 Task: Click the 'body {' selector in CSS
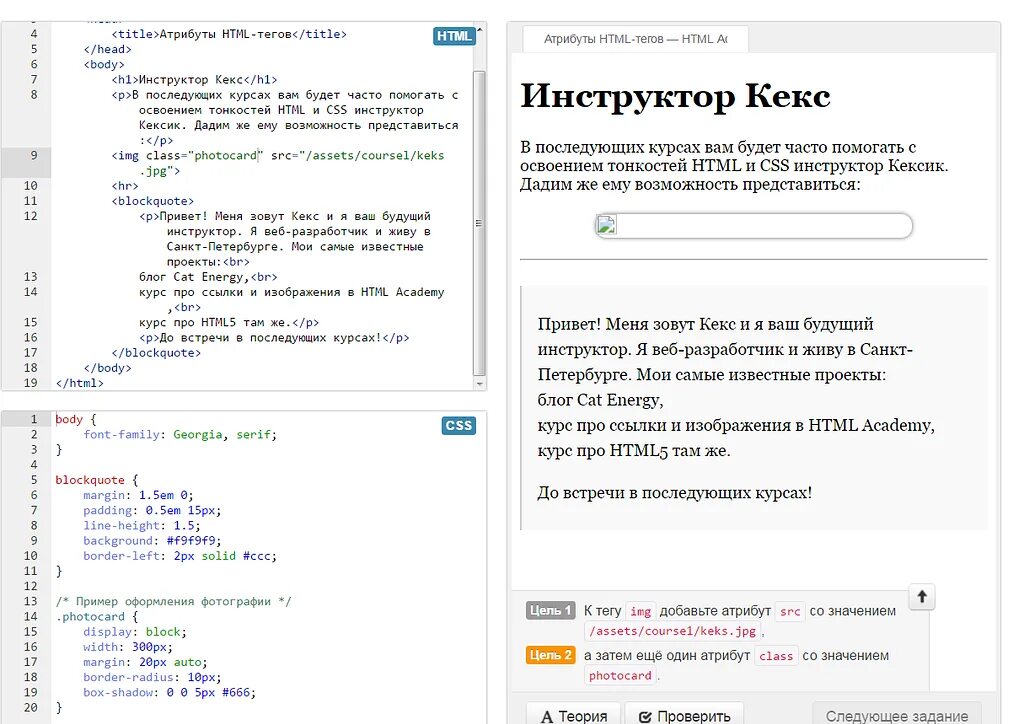tap(76, 419)
